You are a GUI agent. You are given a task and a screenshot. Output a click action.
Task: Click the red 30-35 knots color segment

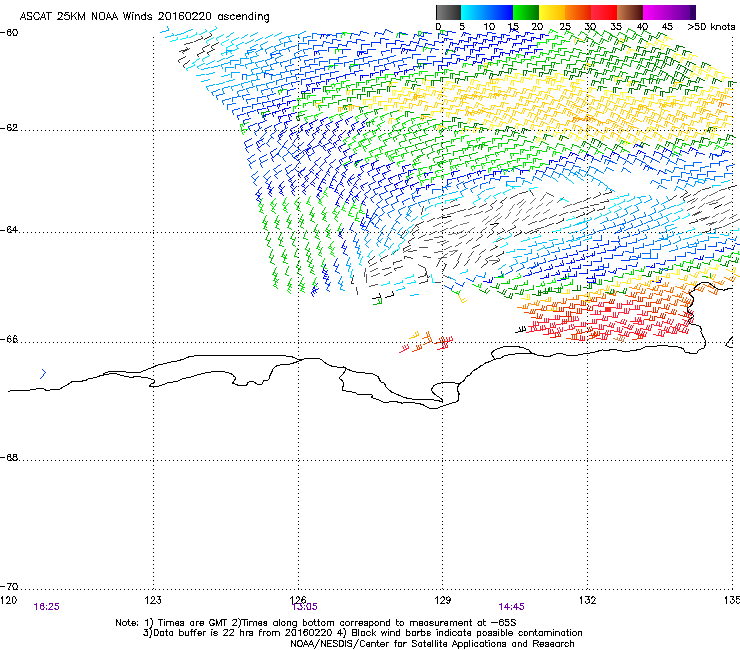tap(604, 12)
